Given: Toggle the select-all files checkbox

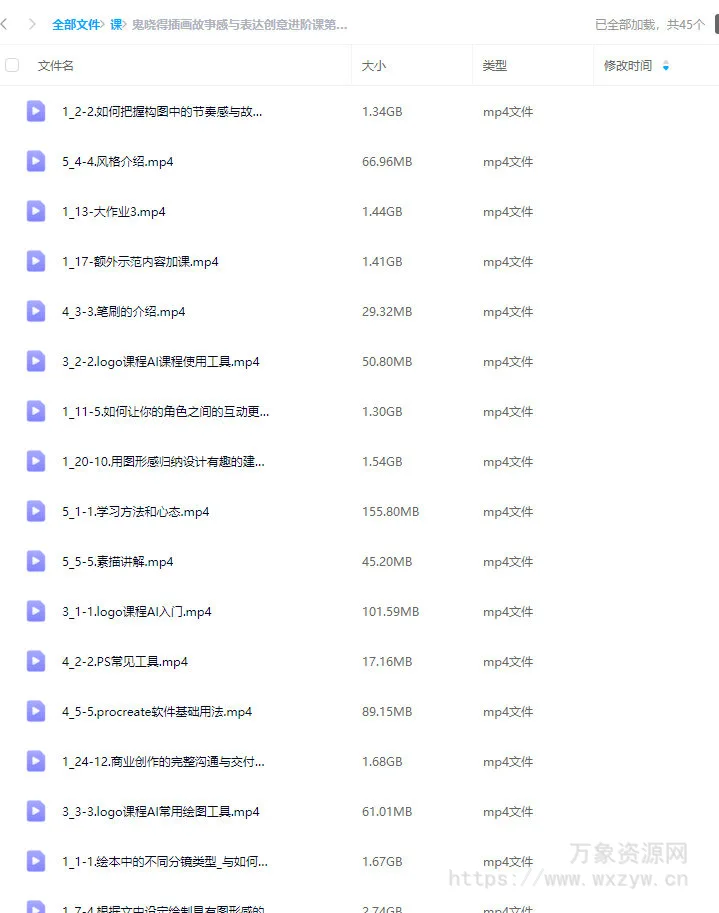Looking at the screenshot, I should (12, 65).
